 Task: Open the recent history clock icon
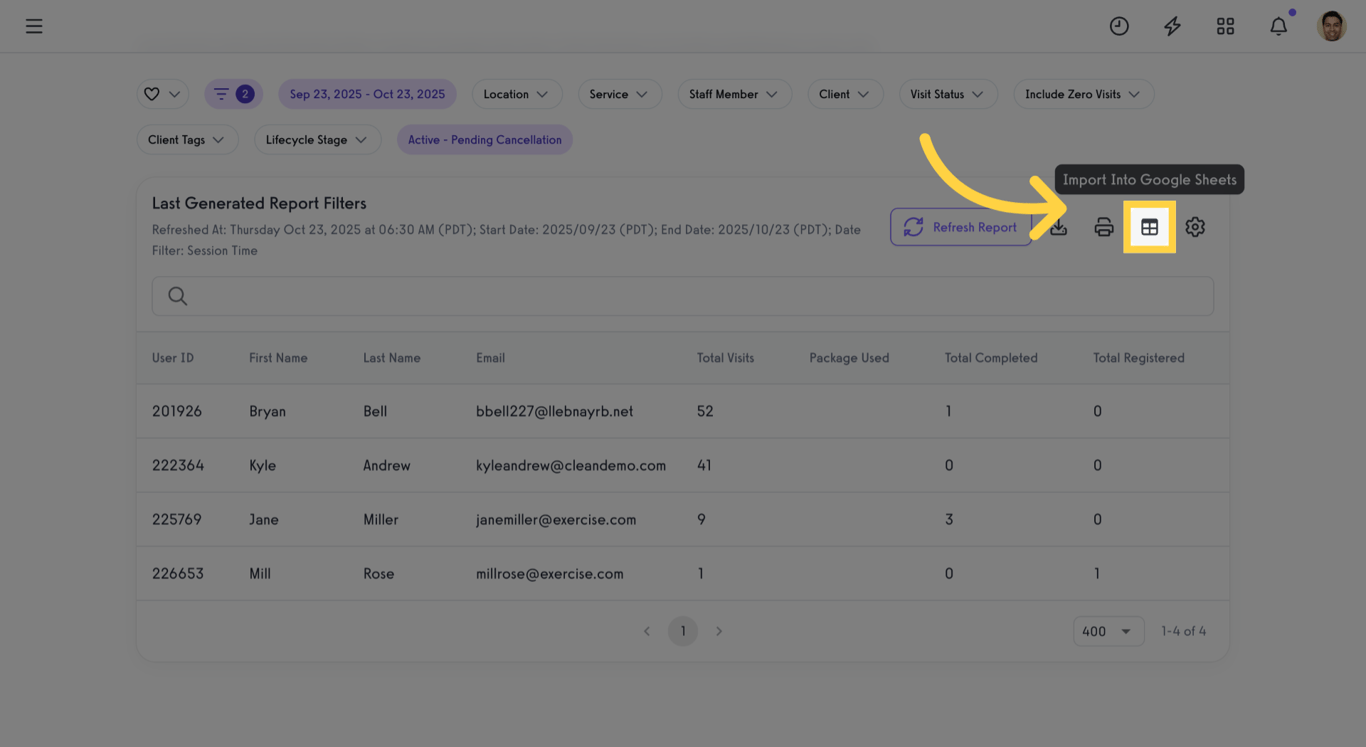(x=1119, y=26)
